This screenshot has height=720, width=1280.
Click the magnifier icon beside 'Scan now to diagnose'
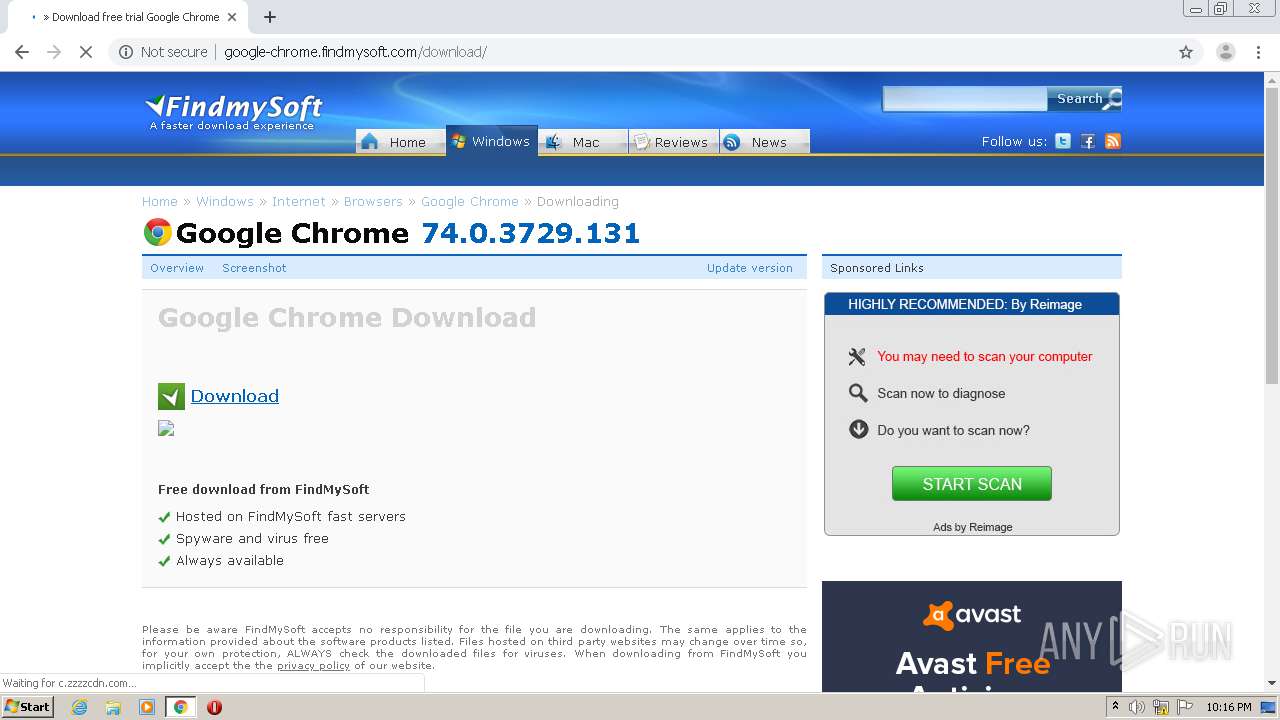pyautogui.click(x=858, y=393)
